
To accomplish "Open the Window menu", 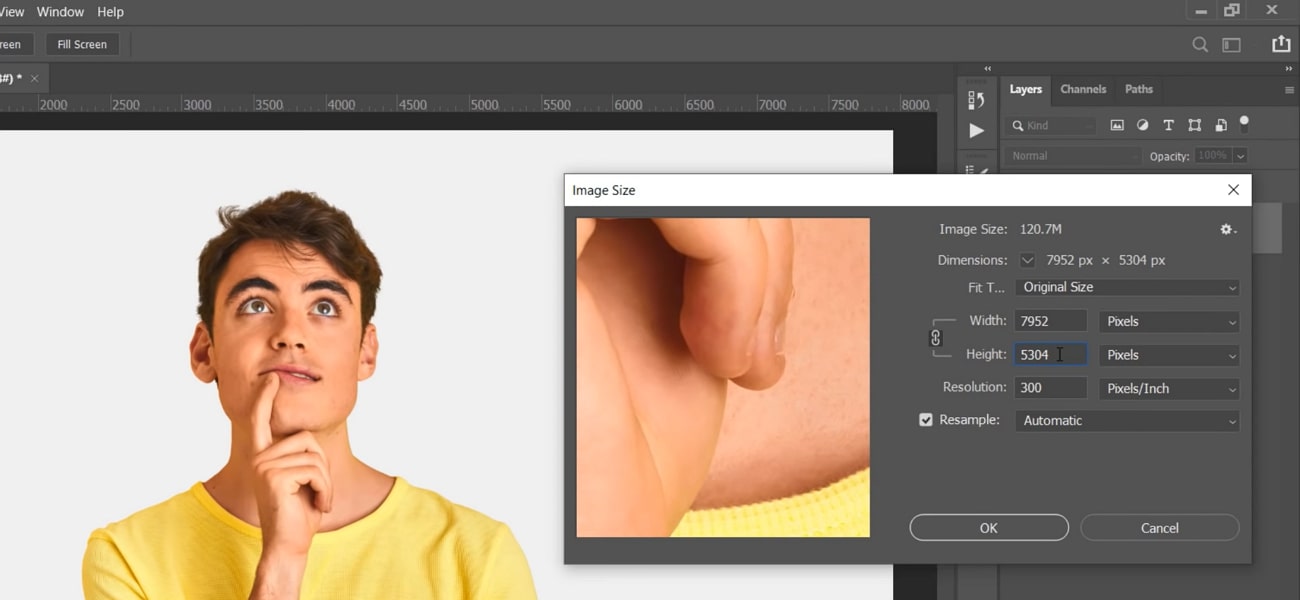I will pos(60,12).
